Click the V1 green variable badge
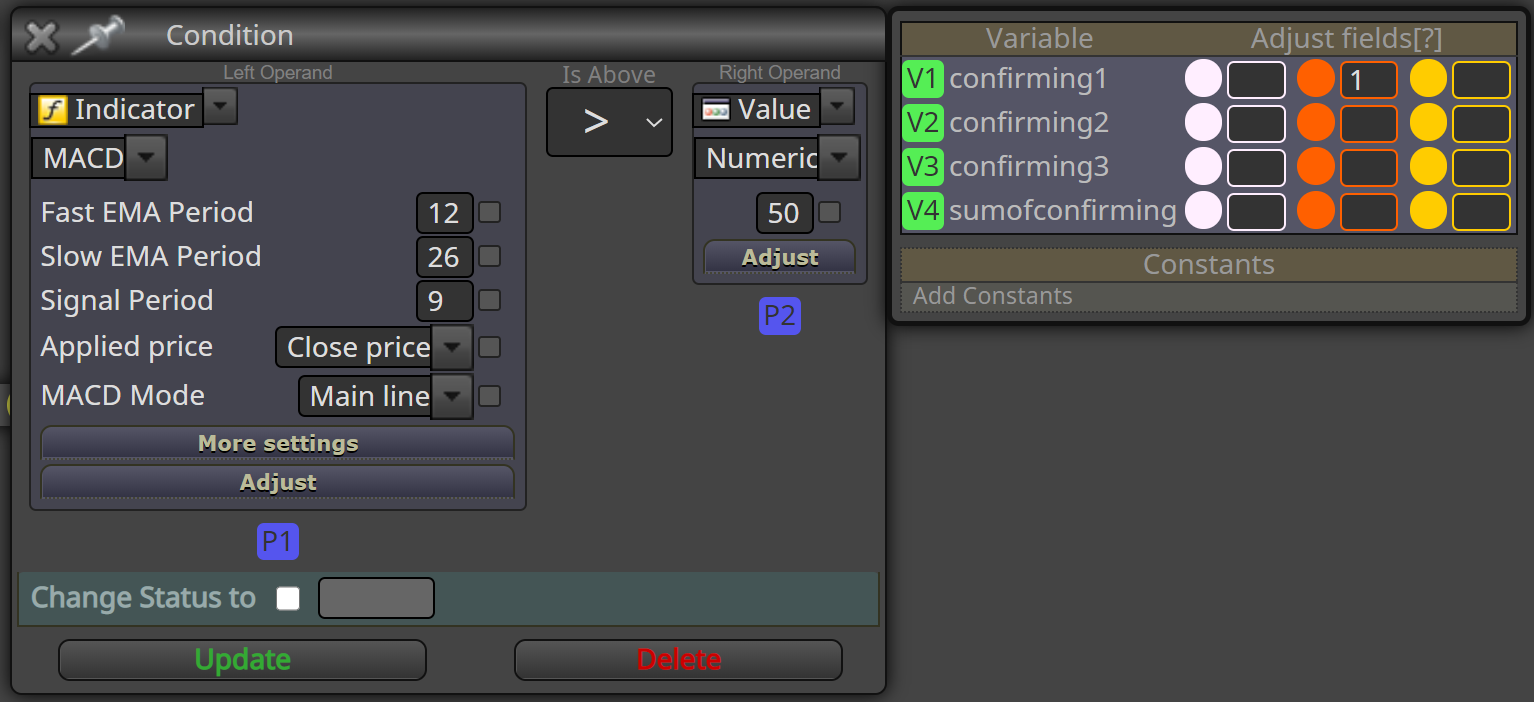This screenshot has width=1534, height=702. pyautogui.click(x=923, y=79)
